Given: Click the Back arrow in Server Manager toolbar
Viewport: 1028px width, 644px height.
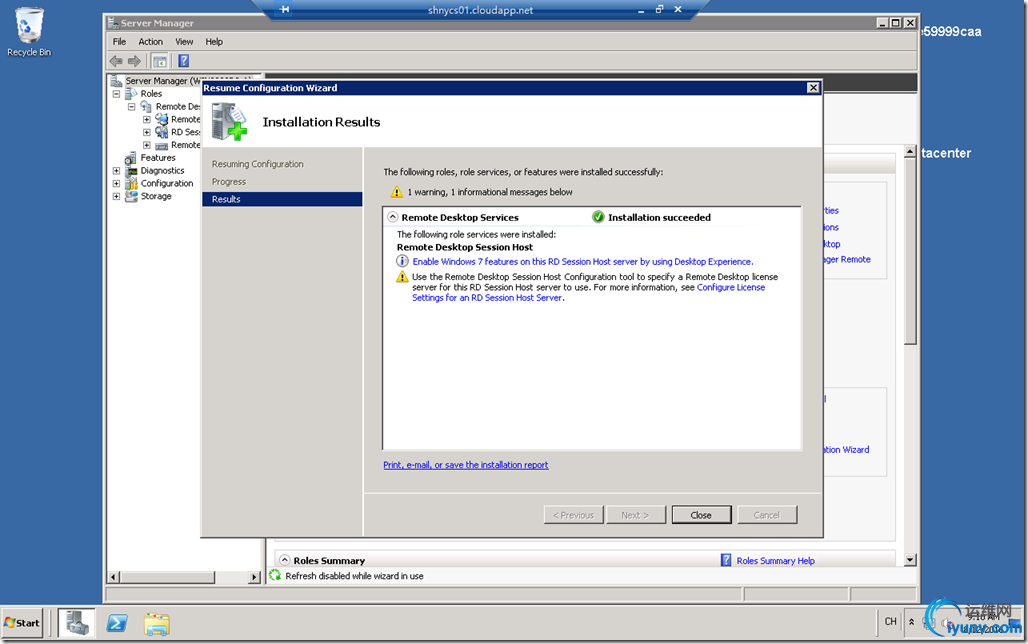Looking at the screenshot, I should coord(116,61).
